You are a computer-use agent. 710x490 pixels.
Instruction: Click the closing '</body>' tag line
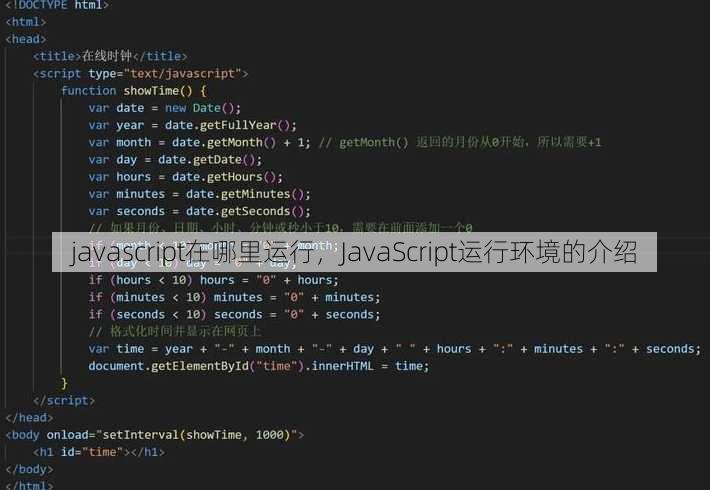[x=29, y=469]
